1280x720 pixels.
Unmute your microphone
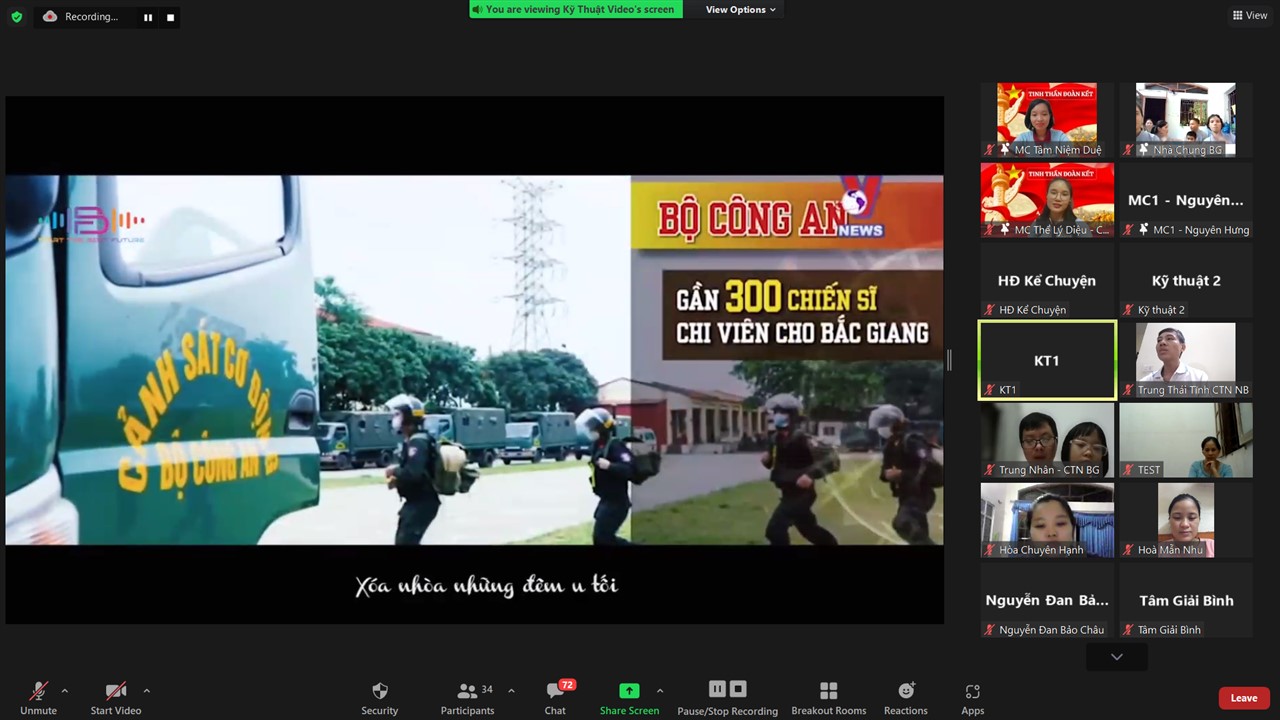(x=38, y=698)
